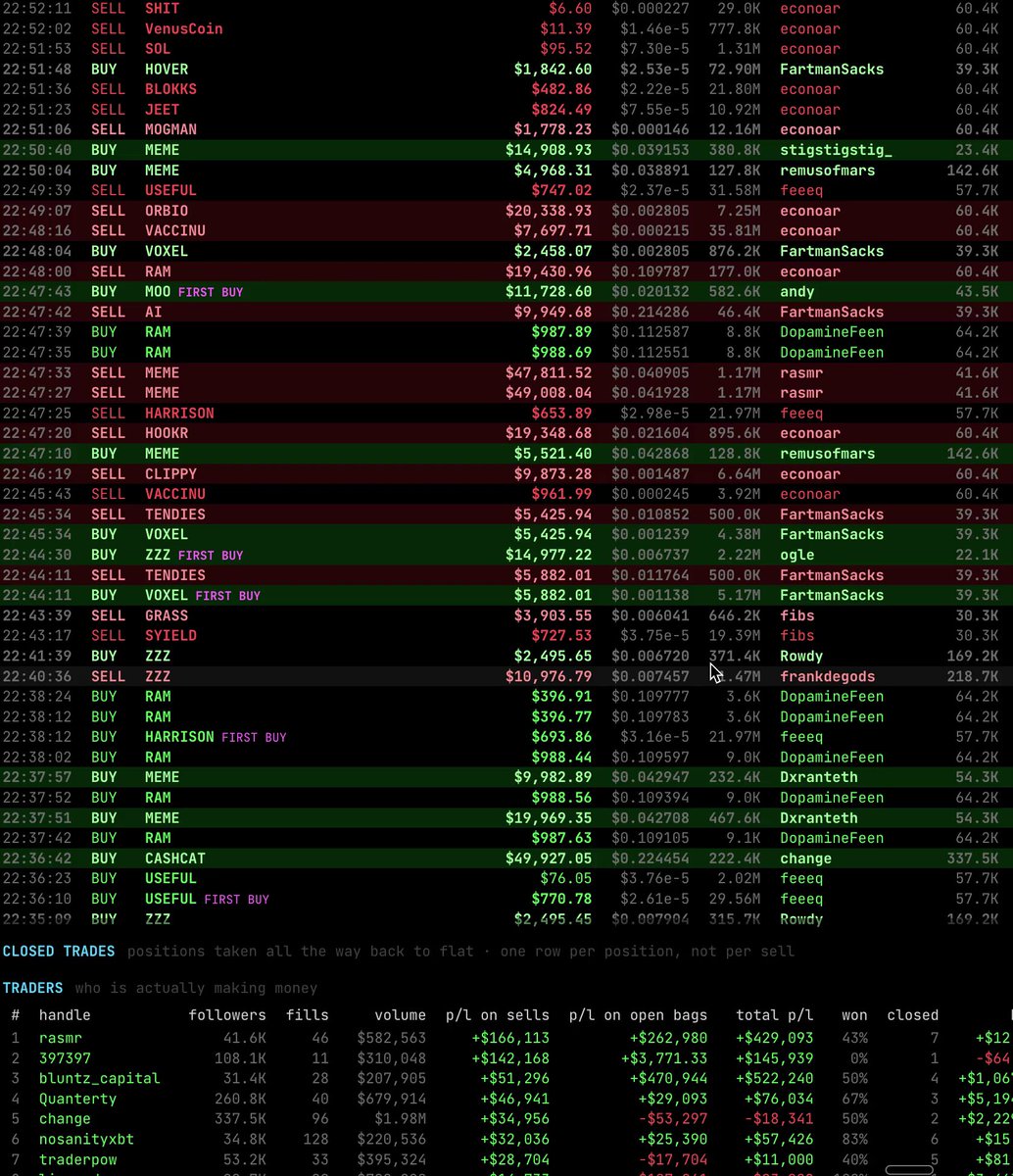The image size is (1013, 1176).
Task: Click the FIRST BUY tag beside MOO
Action: tap(211, 292)
